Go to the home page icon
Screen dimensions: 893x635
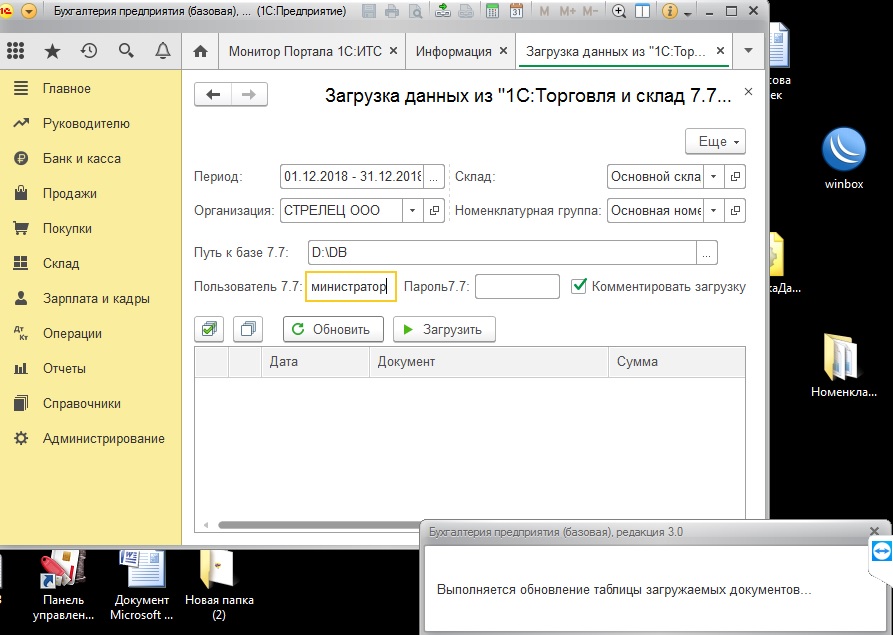click(200, 51)
